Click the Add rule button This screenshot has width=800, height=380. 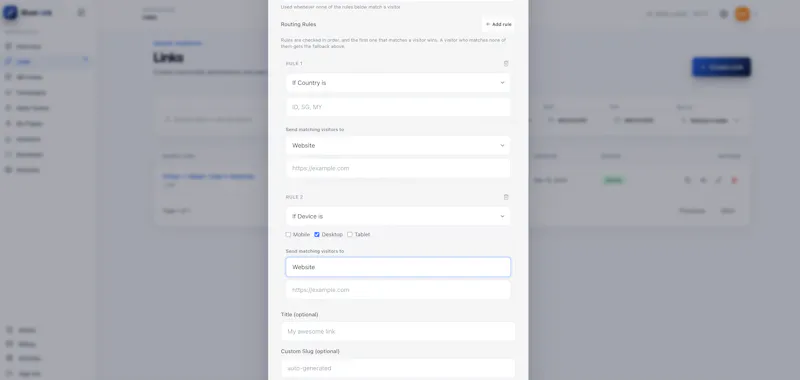pyautogui.click(x=498, y=24)
